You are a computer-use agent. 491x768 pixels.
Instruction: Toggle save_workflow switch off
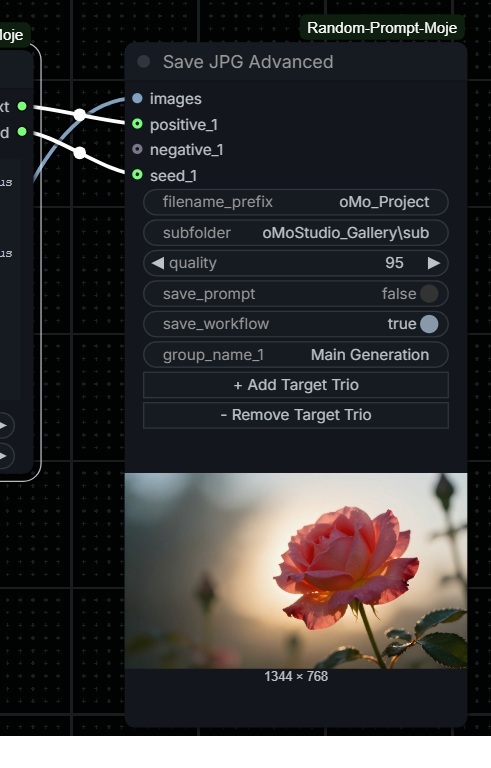pyautogui.click(x=429, y=324)
